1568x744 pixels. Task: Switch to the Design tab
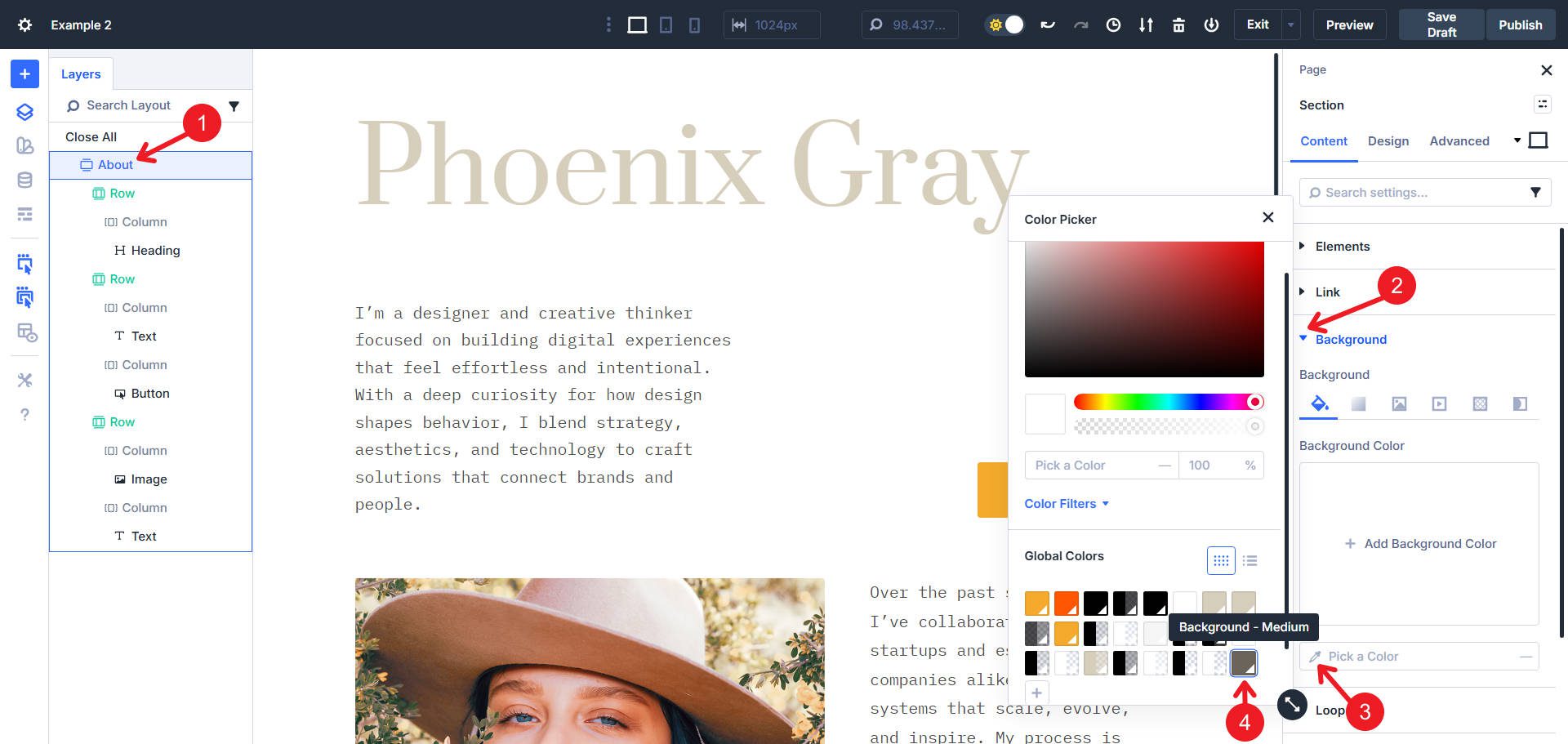coord(1388,141)
